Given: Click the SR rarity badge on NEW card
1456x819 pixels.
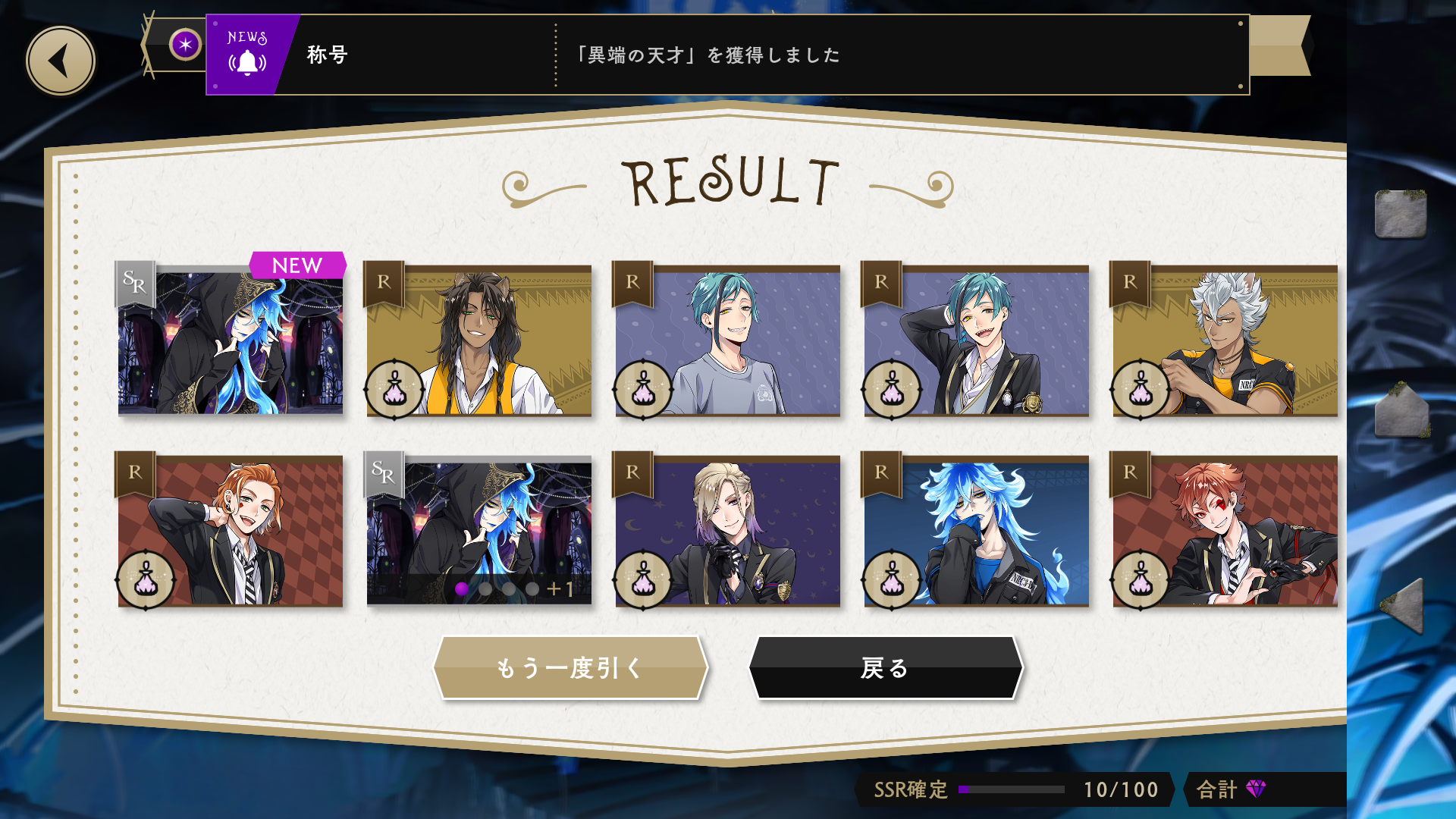Looking at the screenshot, I should (135, 283).
